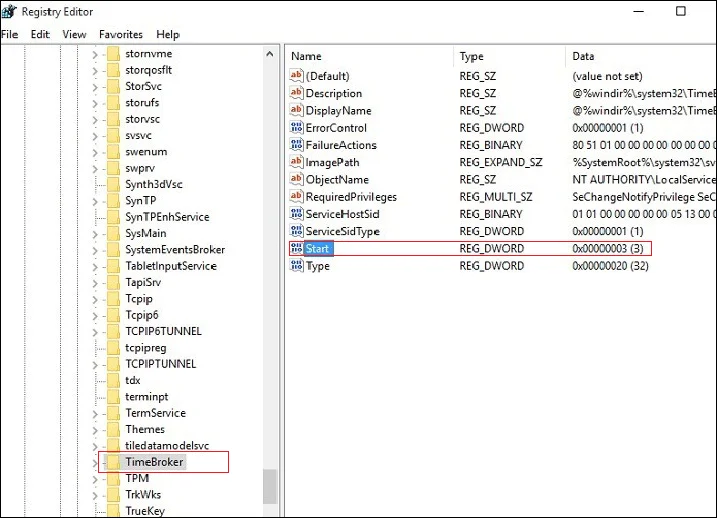The height and width of the screenshot is (518, 717).
Task: Click the tree pane scrollbar thumb
Action: [270, 486]
